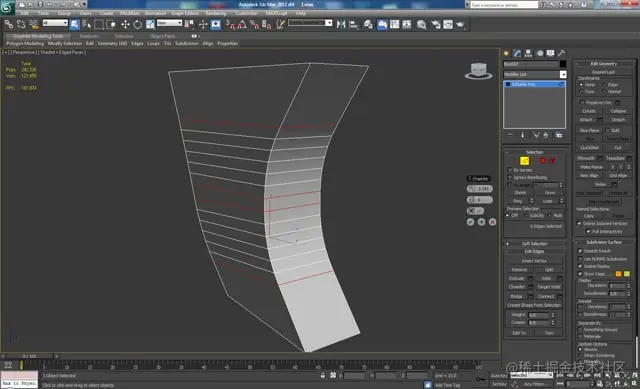Click the Insert Vertex button

(534, 261)
